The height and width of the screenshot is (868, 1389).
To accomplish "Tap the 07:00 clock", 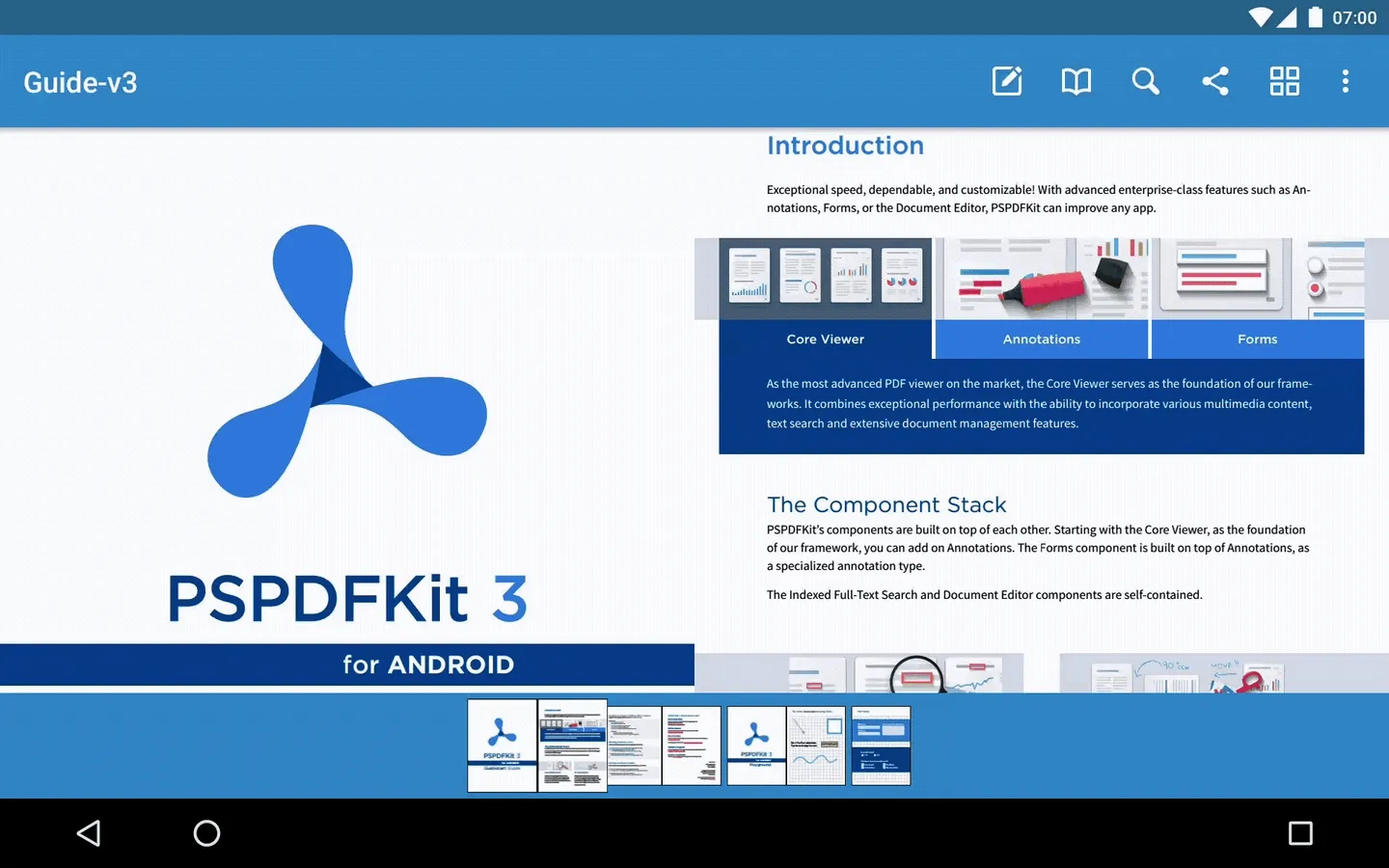I will click(1354, 17).
